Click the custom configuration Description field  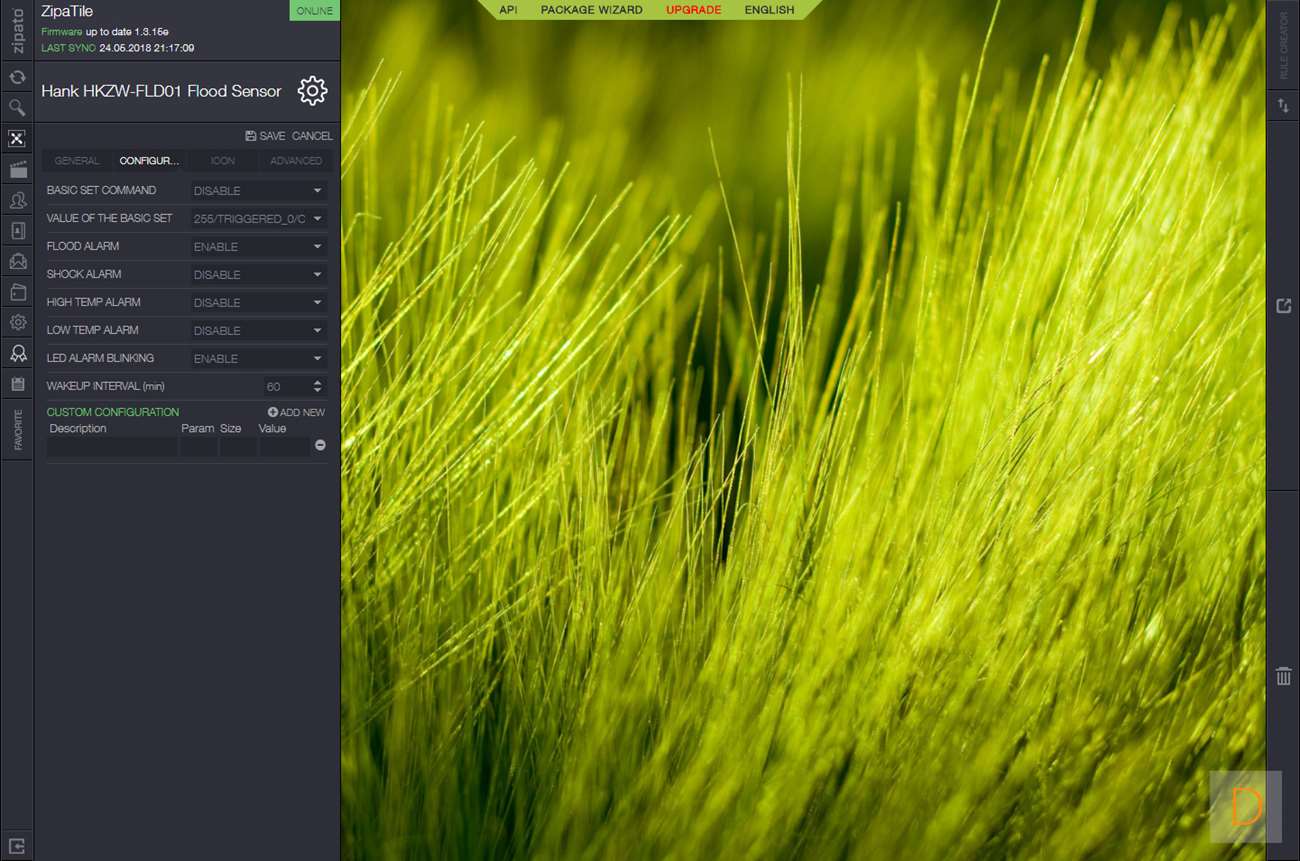click(x=112, y=446)
